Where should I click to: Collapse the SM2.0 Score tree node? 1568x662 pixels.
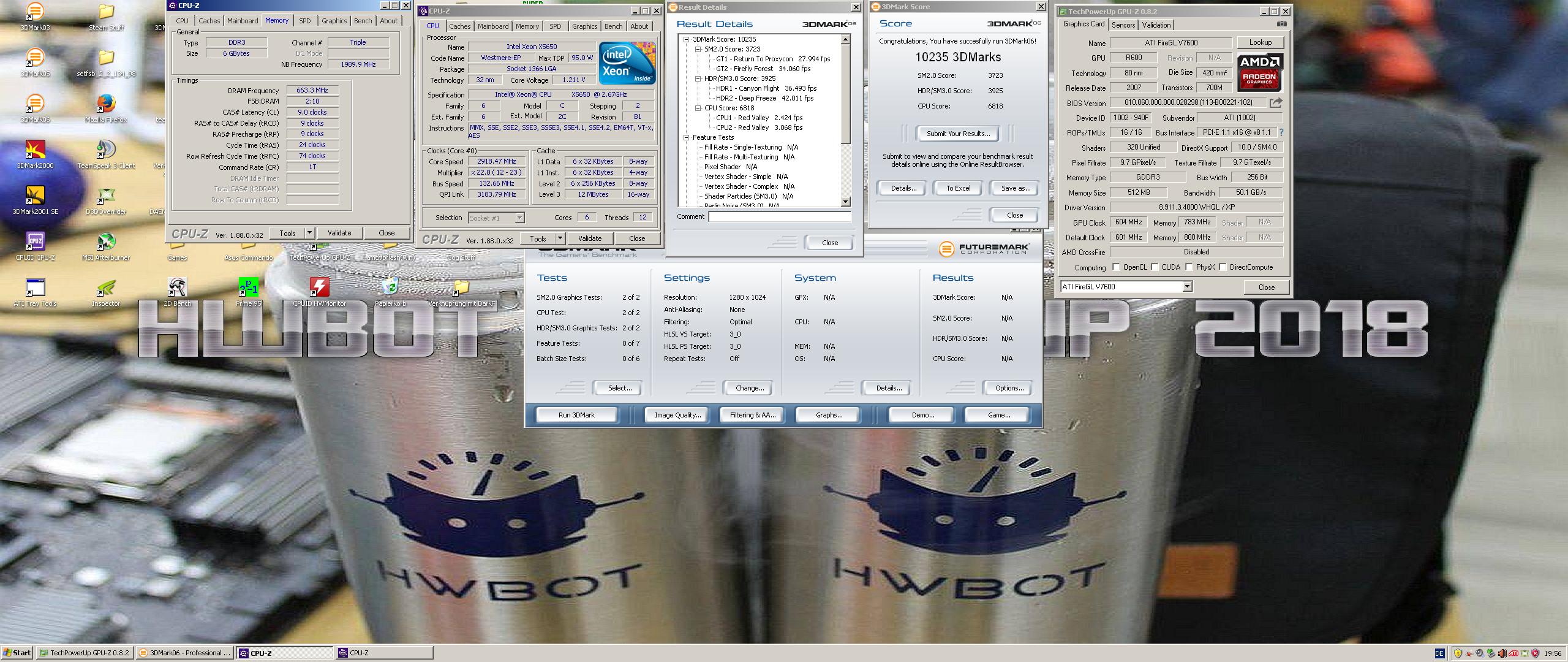tap(698, 49)
